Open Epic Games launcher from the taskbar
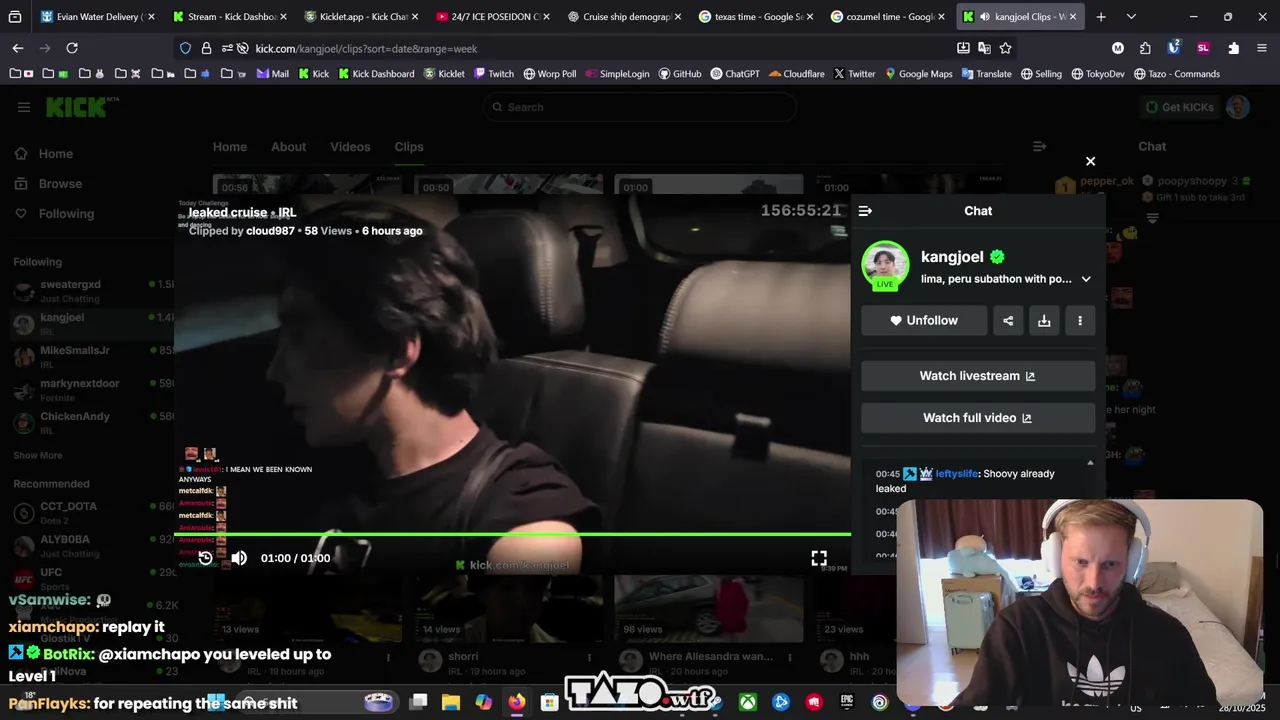The height and width of the screenshot is (720, 1280). tap(847, 703)
